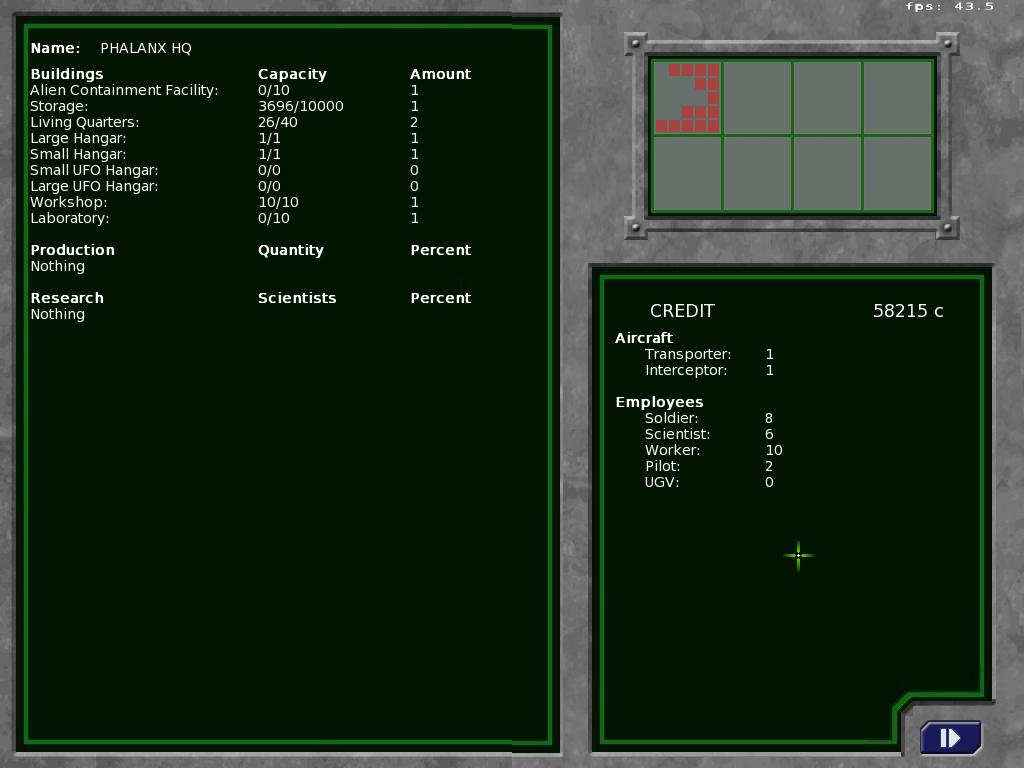Click the CREDIT balance label

(x=682, y=311)
